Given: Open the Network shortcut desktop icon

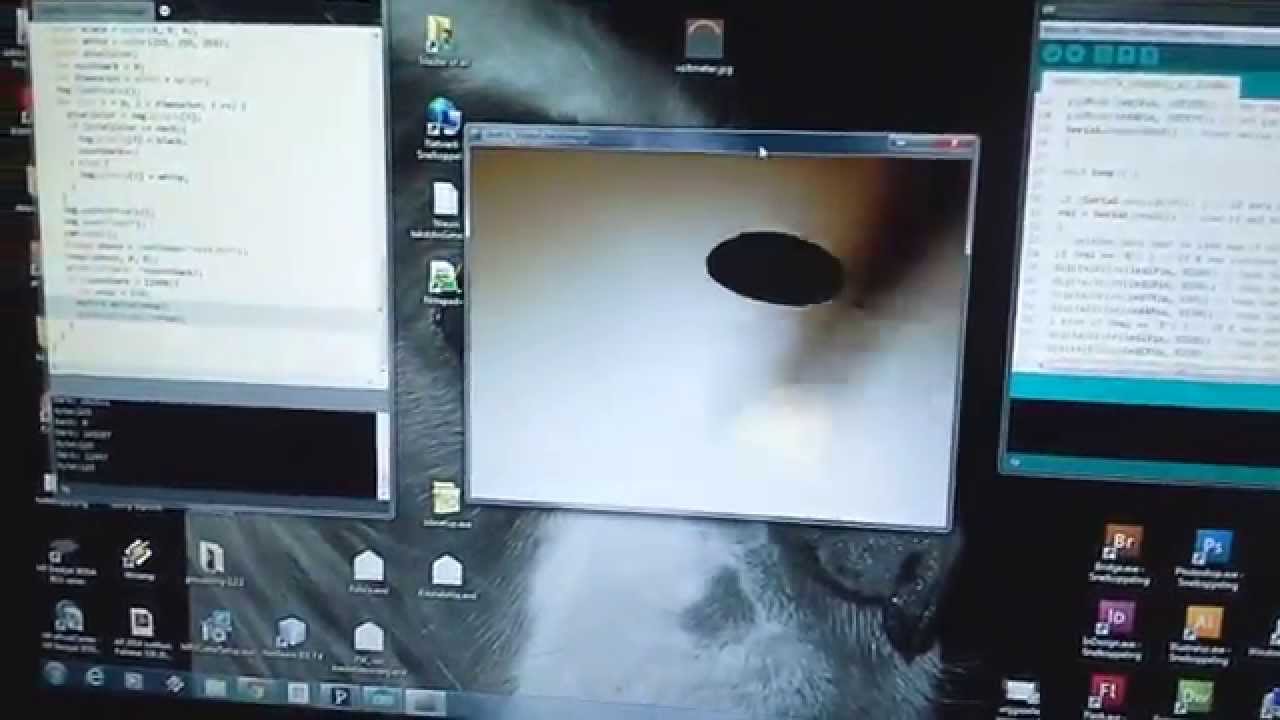Looking at the screenshot, I should pos(443,130).
